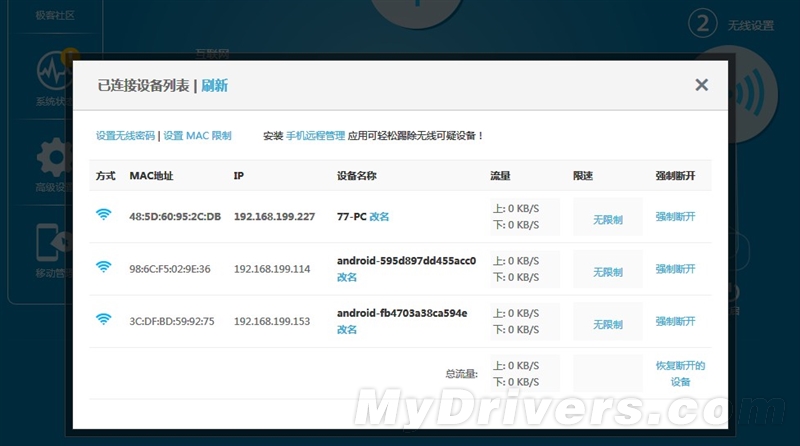
Task: Open 系统状态 monitor icon in sidebar
Action: pos(52,76)
